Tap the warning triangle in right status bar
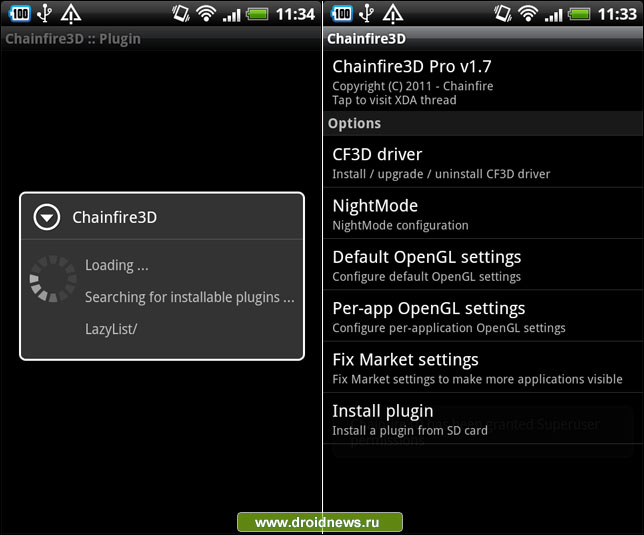Viewport: 644px width, 535px height. pyautogui.click(x=393, y=14)
